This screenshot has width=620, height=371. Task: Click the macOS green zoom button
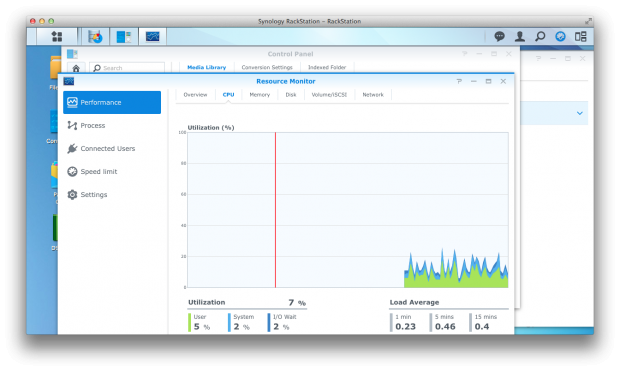pyautogui.click(x=51, y=21)
